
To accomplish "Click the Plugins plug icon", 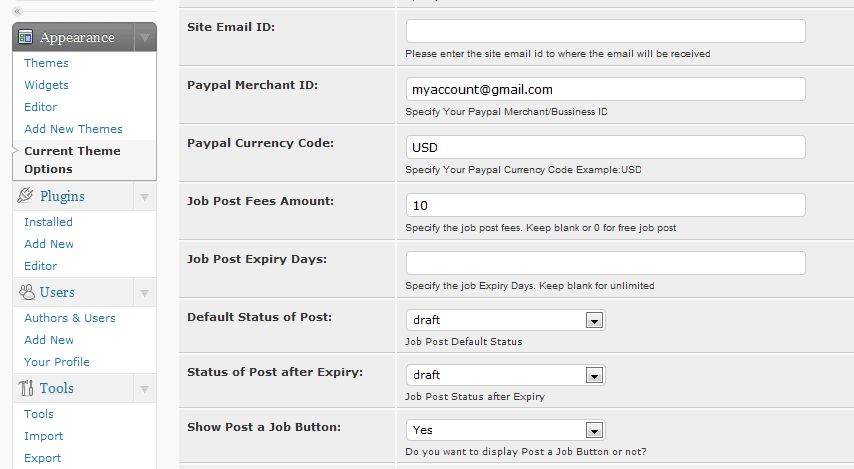I will 25,195.
